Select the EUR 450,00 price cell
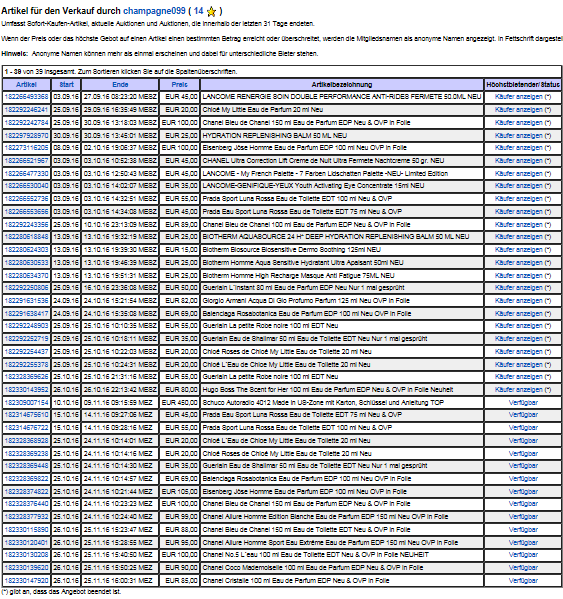 pyautogui.click(x=180, y=403)
